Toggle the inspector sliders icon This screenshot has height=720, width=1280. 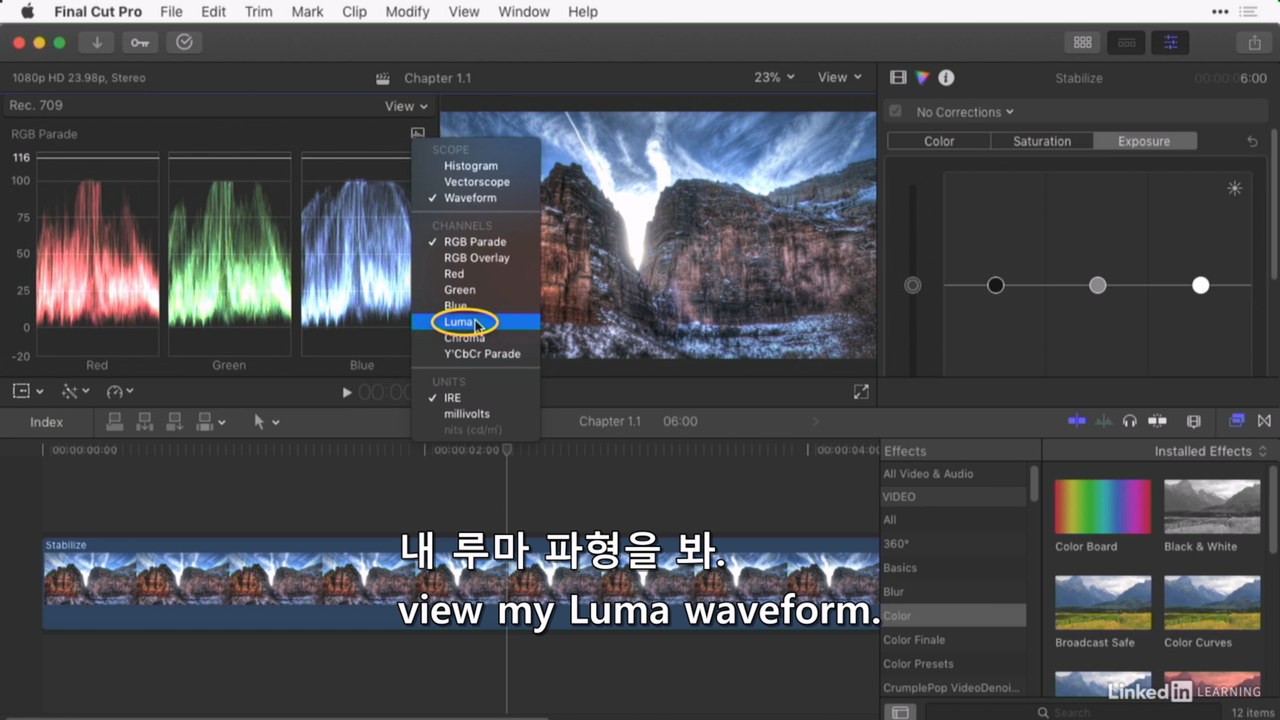point(1170,42)
